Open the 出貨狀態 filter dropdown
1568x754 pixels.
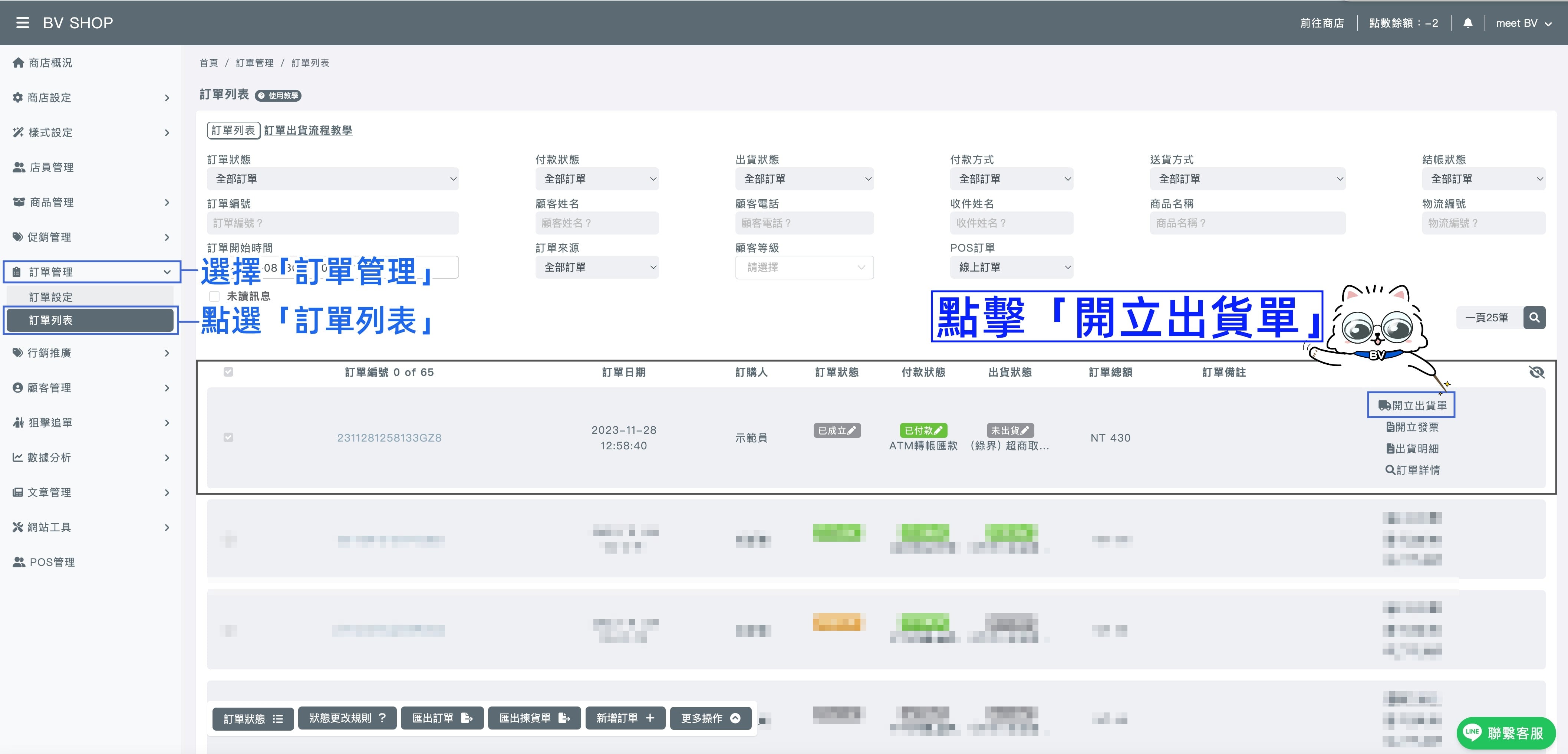[x=804, y=178]
